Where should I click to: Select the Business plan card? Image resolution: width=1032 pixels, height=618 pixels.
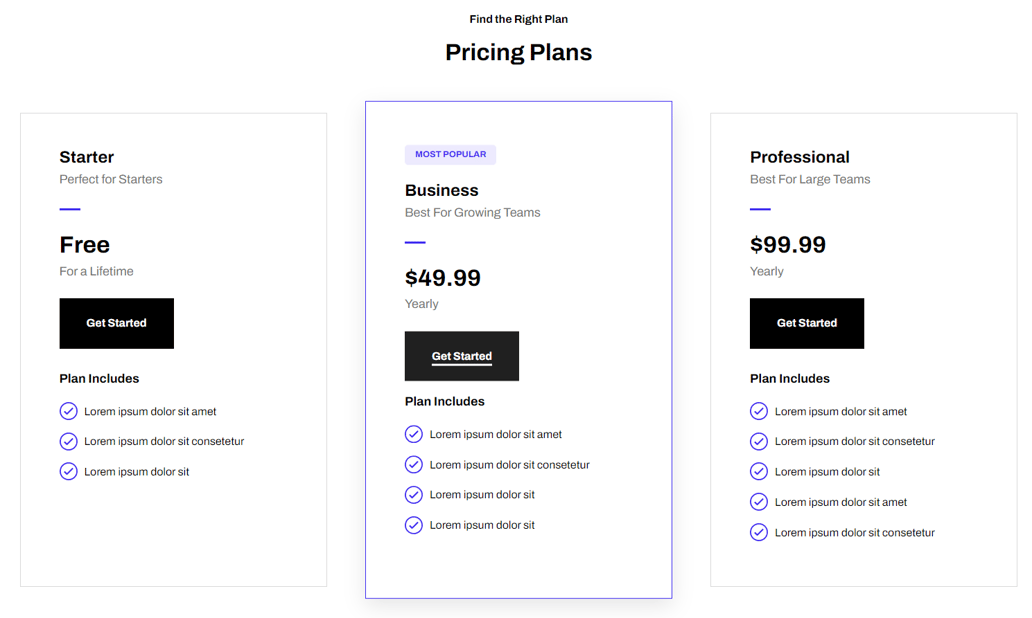click(x=518, y=350)
